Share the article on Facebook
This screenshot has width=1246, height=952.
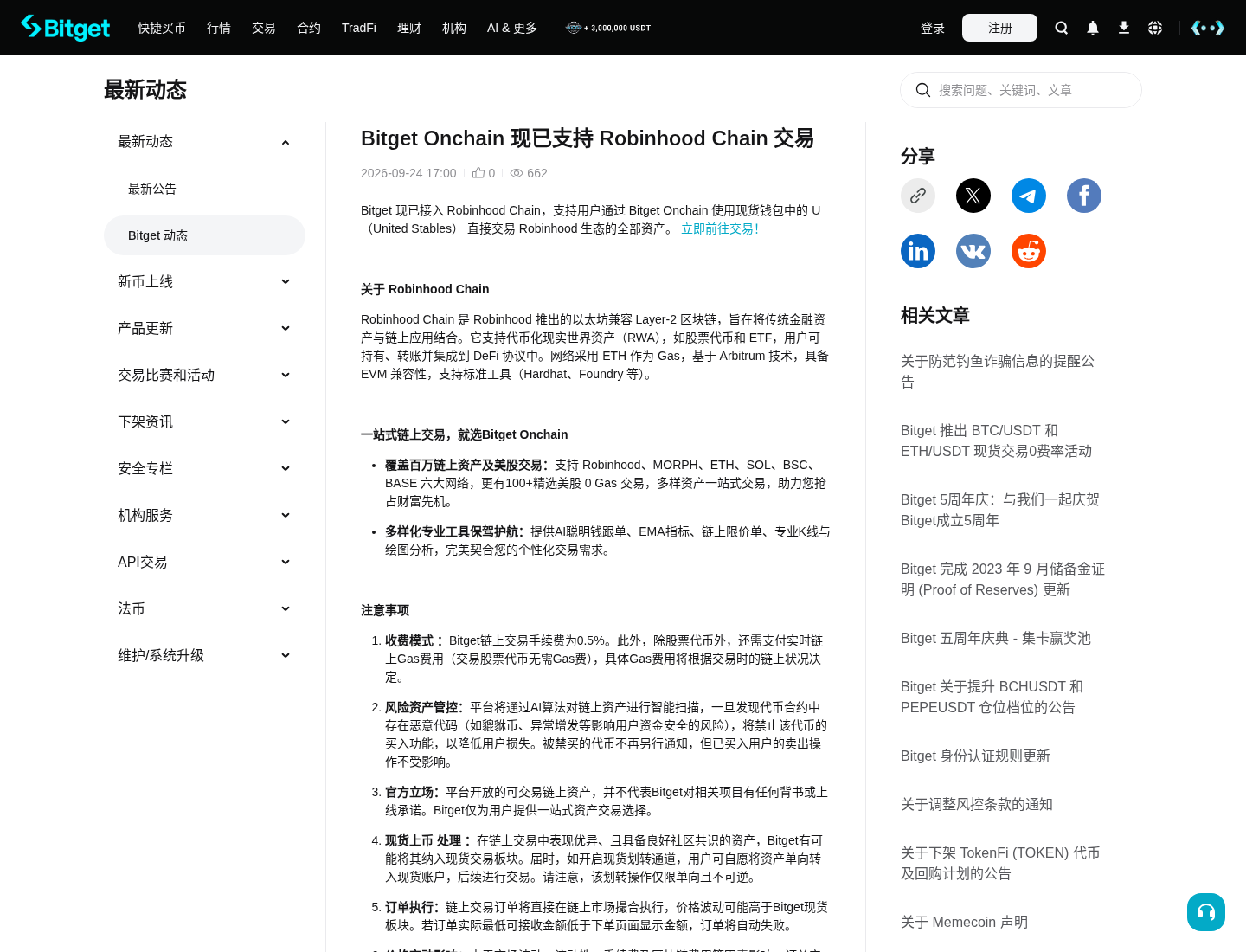pos(1084,196)
